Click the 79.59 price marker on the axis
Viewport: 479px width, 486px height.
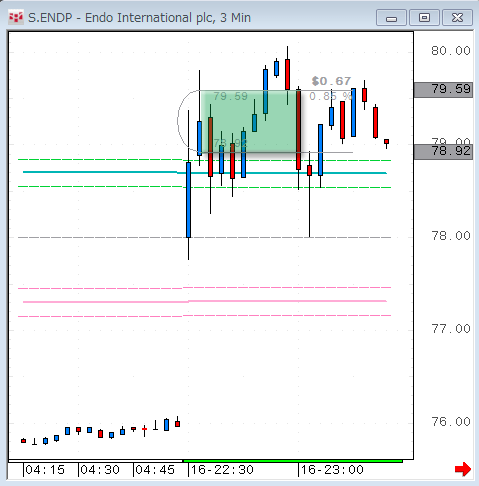pyautogui.click(x=443, y=89)
